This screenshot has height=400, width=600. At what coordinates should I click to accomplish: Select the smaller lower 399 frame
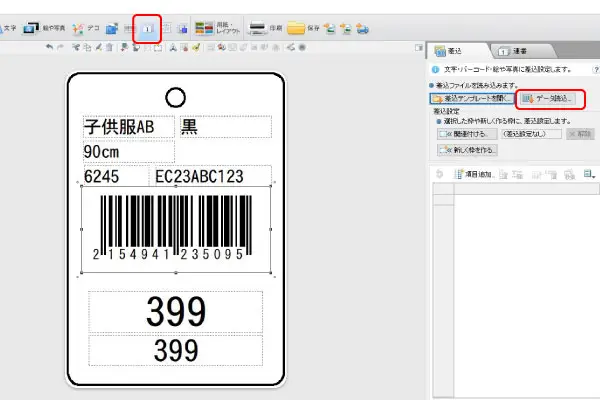176,350
